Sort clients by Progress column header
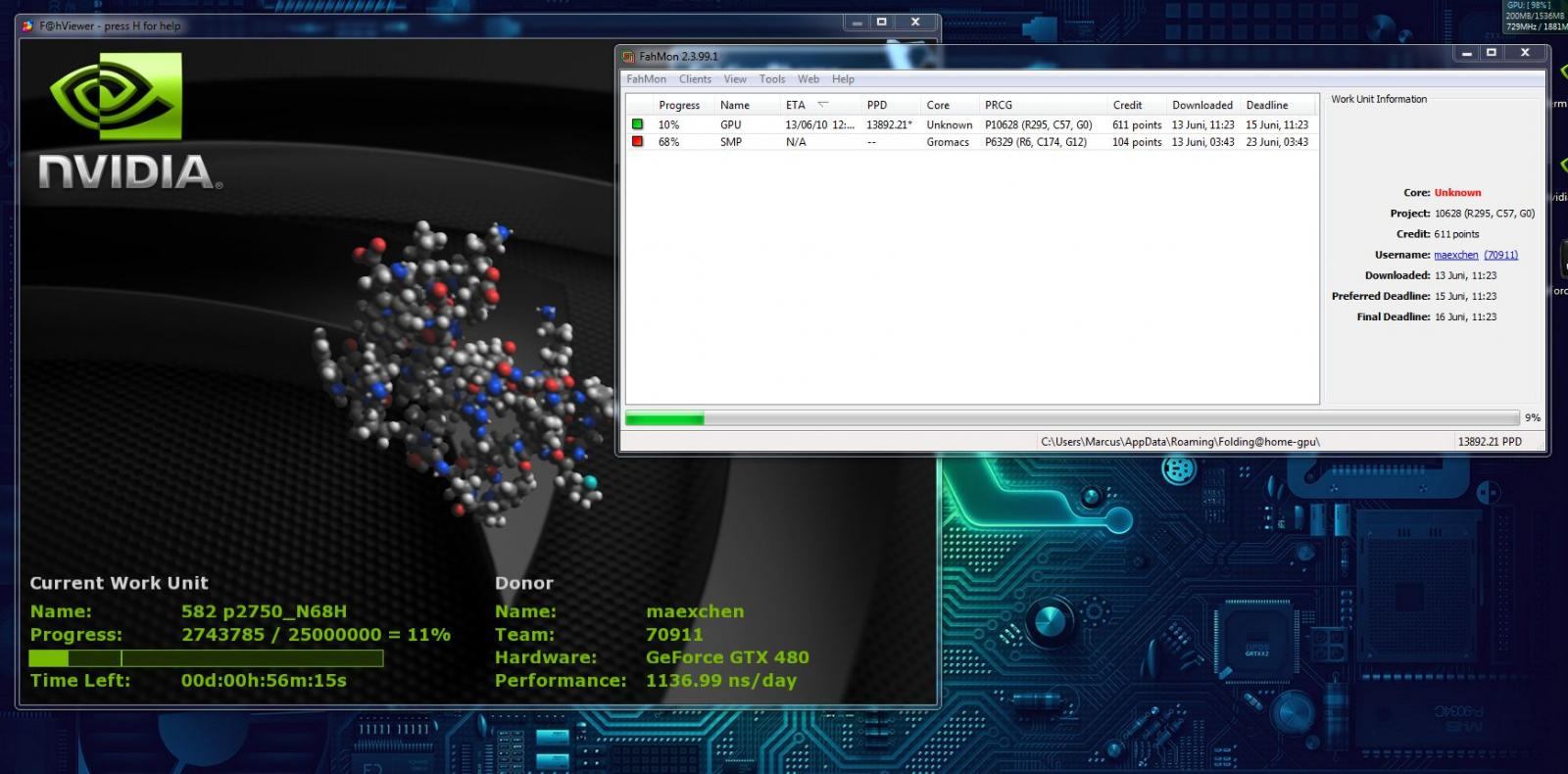 (x=684, y=105)
